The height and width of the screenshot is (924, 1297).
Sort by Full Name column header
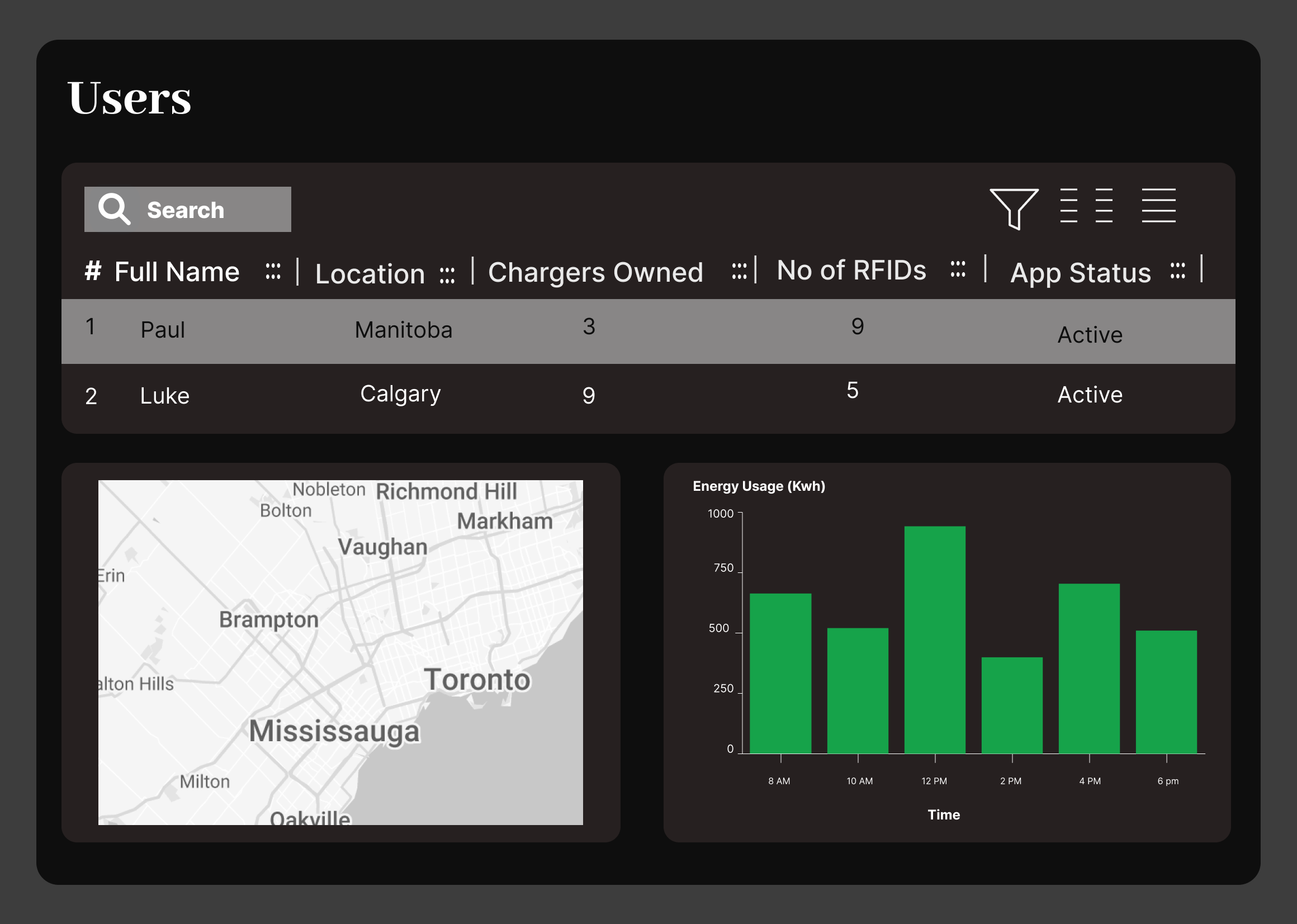[176, 272]
